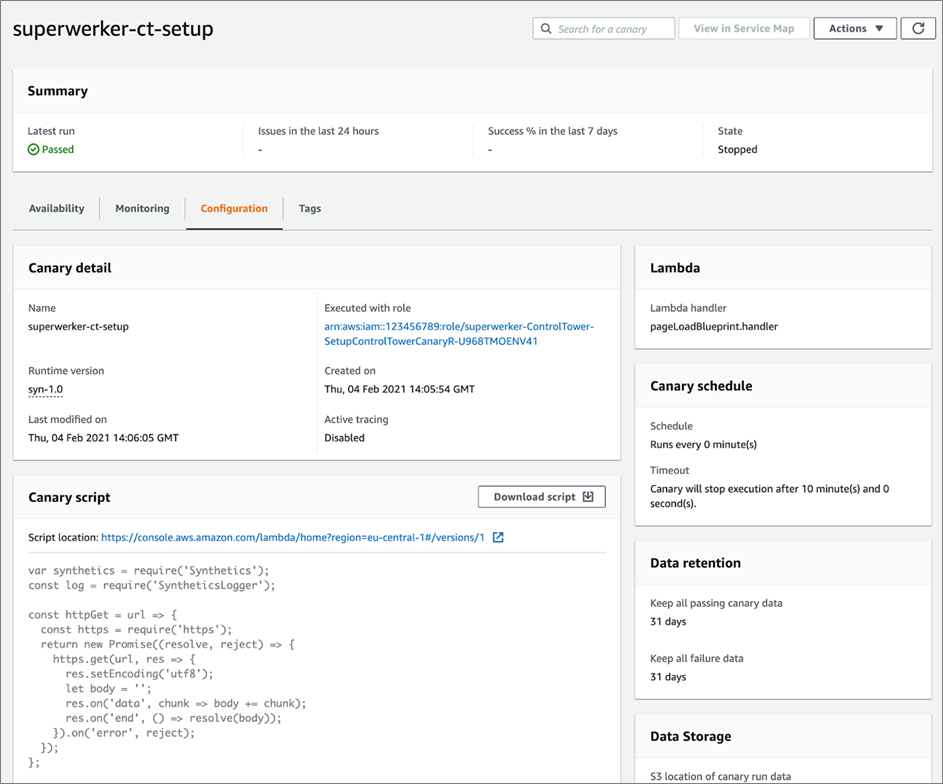943x784 pixels.
Task: Click the Canary script heading
Action: (x=69, y=497)
